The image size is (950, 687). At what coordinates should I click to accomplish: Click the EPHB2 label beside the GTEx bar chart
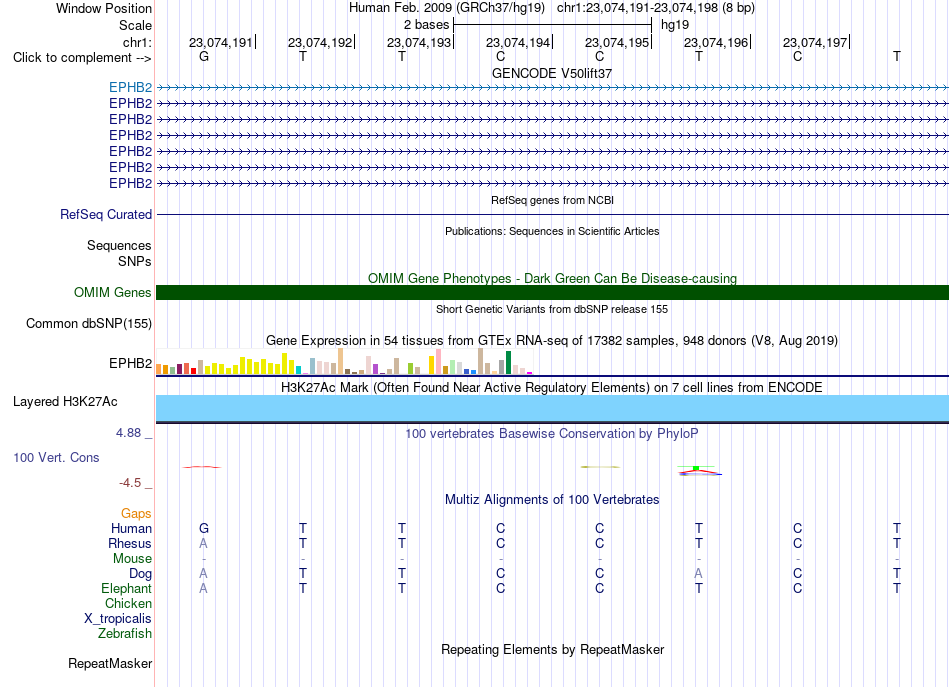tap(130, 363)
